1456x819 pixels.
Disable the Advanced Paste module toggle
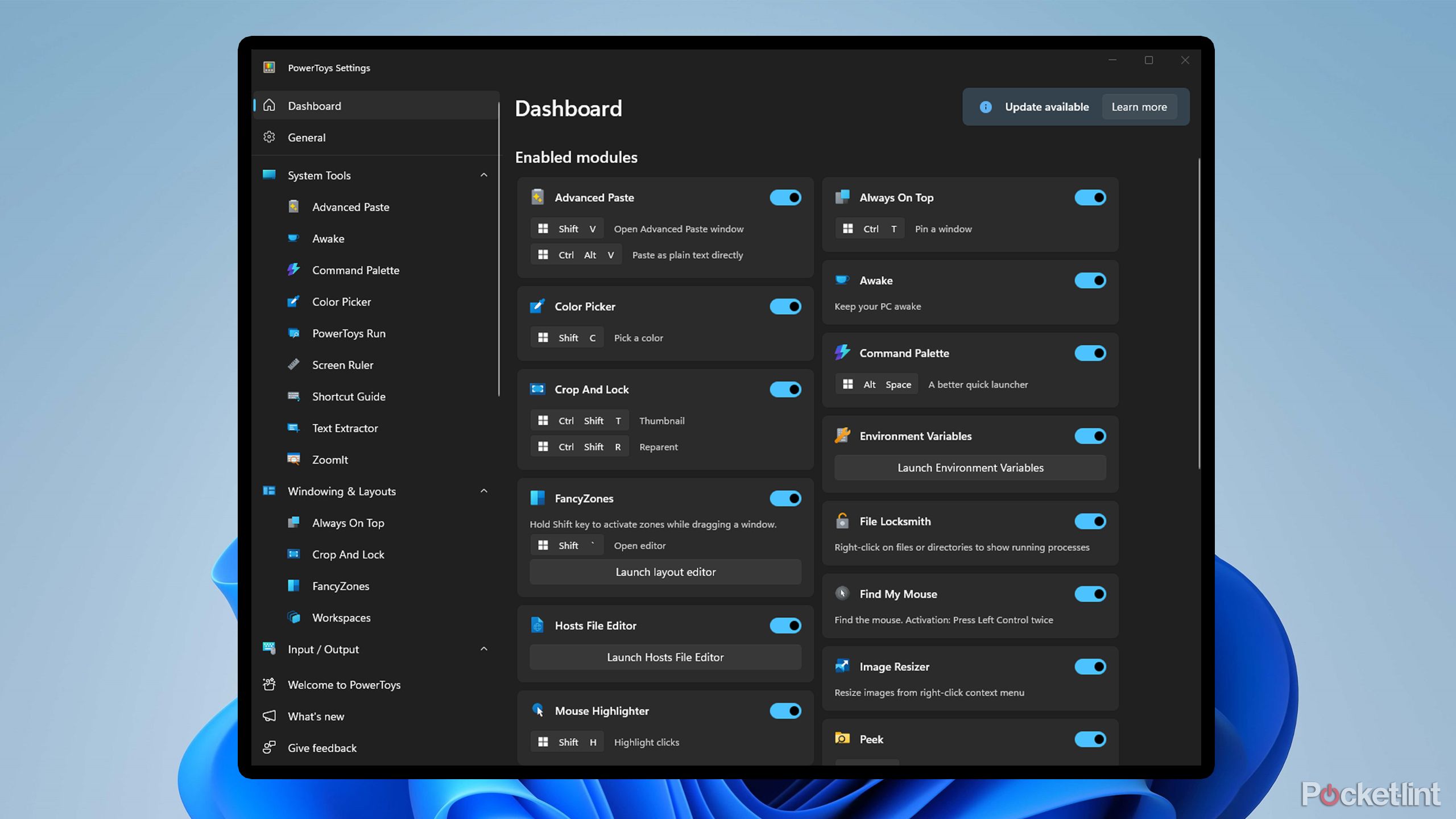click(785, 197)
